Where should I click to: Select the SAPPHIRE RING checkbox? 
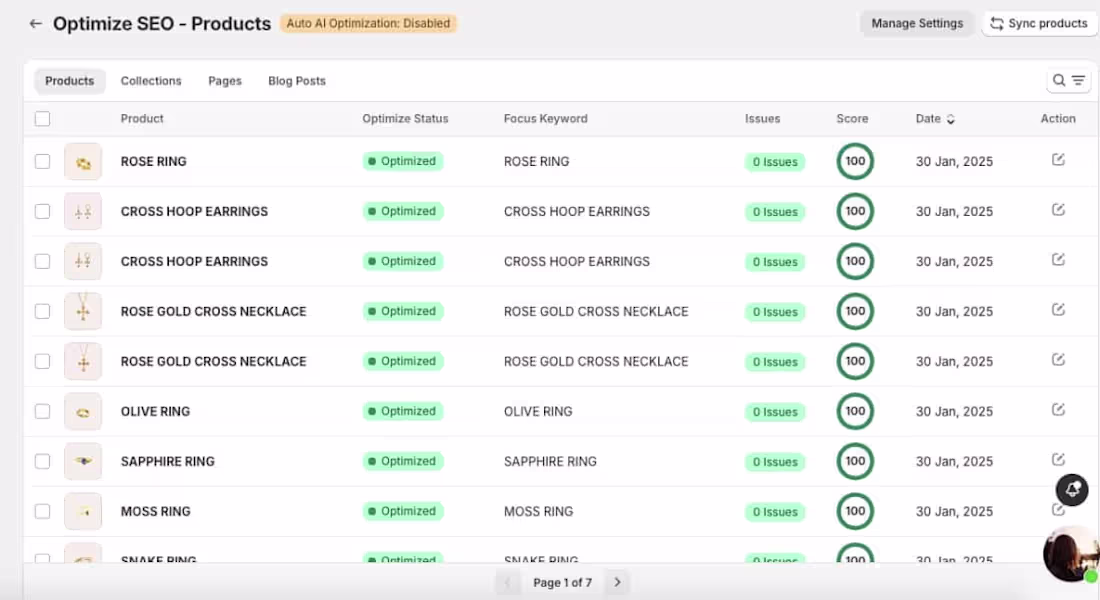pos(43,461)
